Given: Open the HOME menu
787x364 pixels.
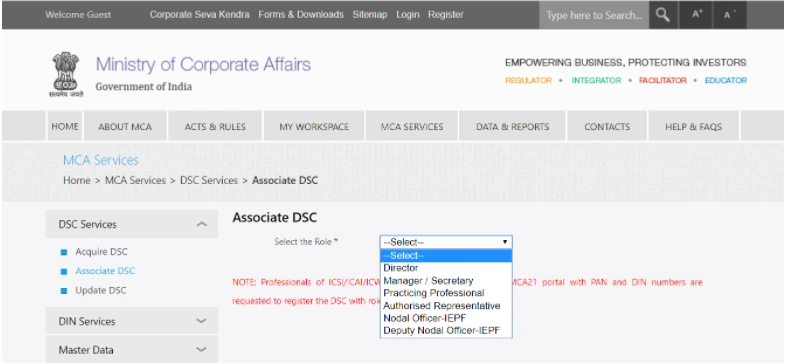Looking at the screenshot, I should pos(65,127).
